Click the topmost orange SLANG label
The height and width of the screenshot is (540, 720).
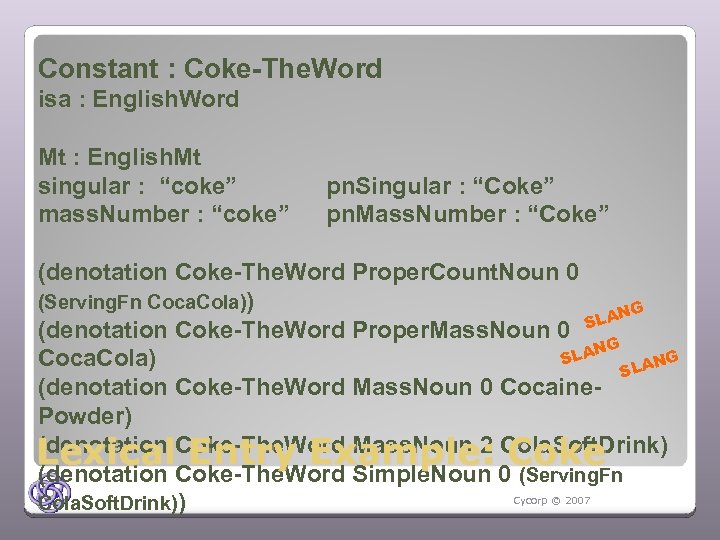[x=613, y=315]
